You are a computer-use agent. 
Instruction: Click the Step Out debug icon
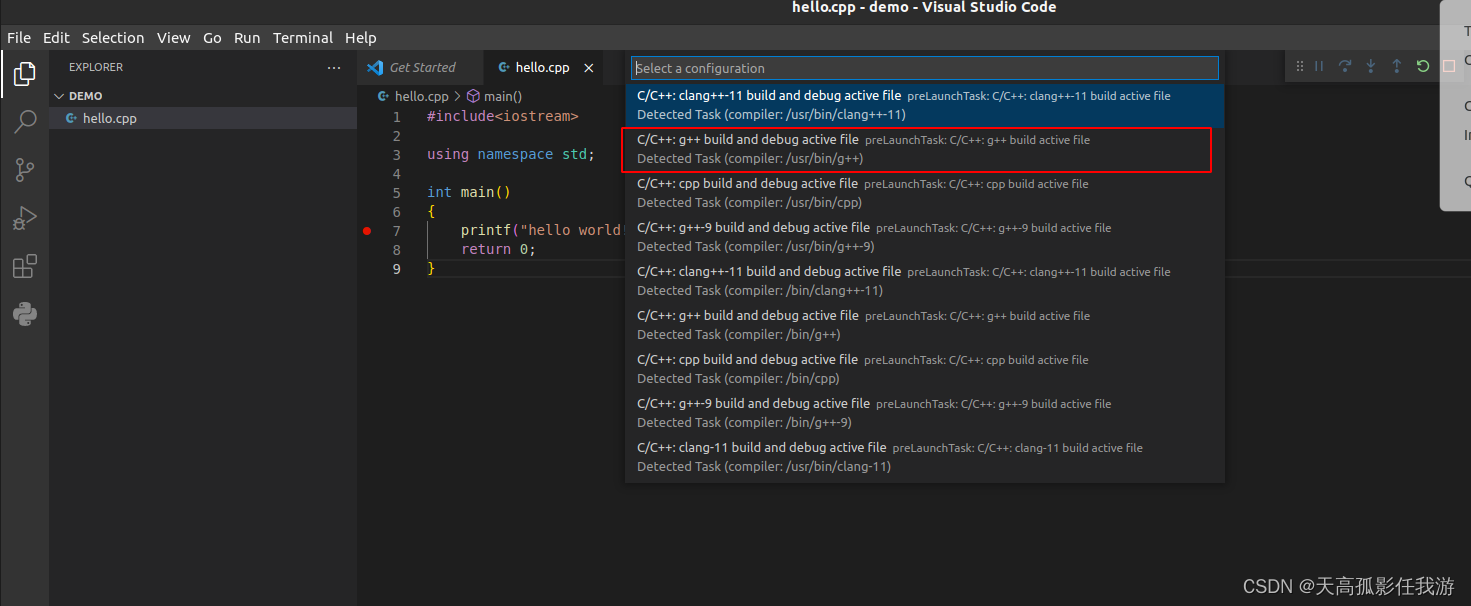point(1396,65)
